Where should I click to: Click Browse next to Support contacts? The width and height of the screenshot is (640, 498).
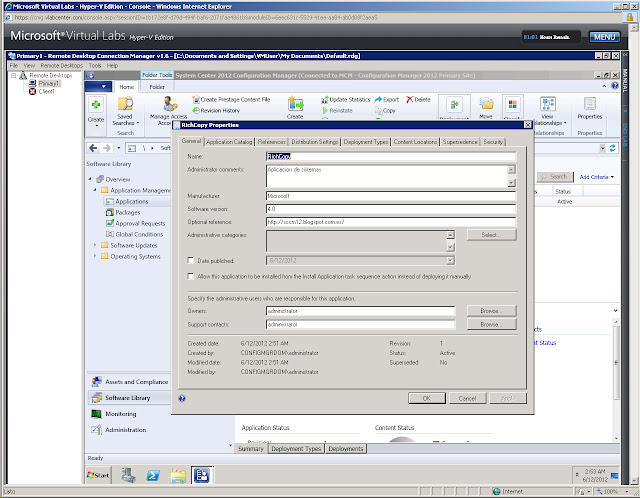491,324
